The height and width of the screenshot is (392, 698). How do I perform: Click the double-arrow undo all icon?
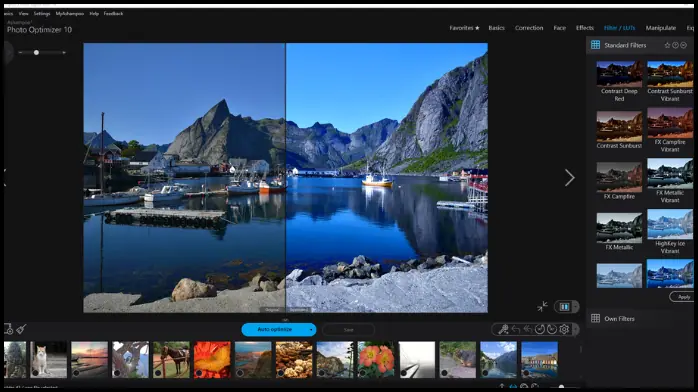[528, 329]
